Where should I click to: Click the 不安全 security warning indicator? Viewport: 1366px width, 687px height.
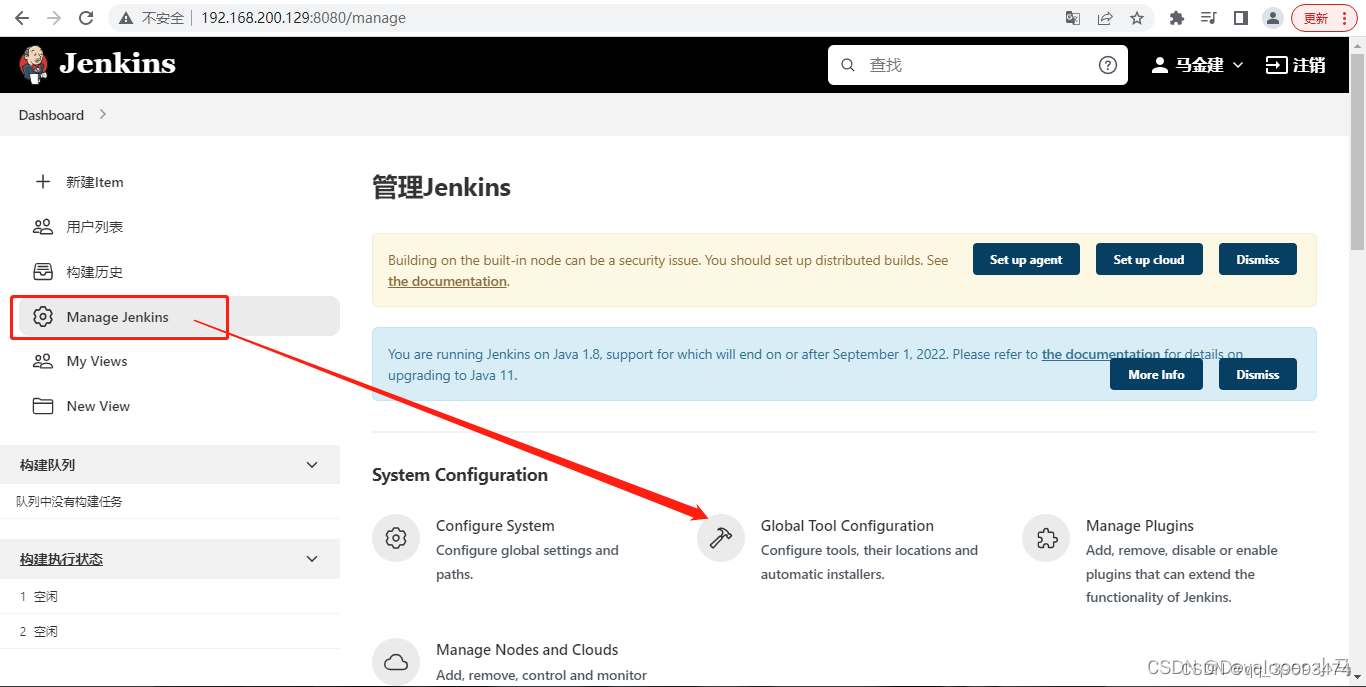point(151,18)
